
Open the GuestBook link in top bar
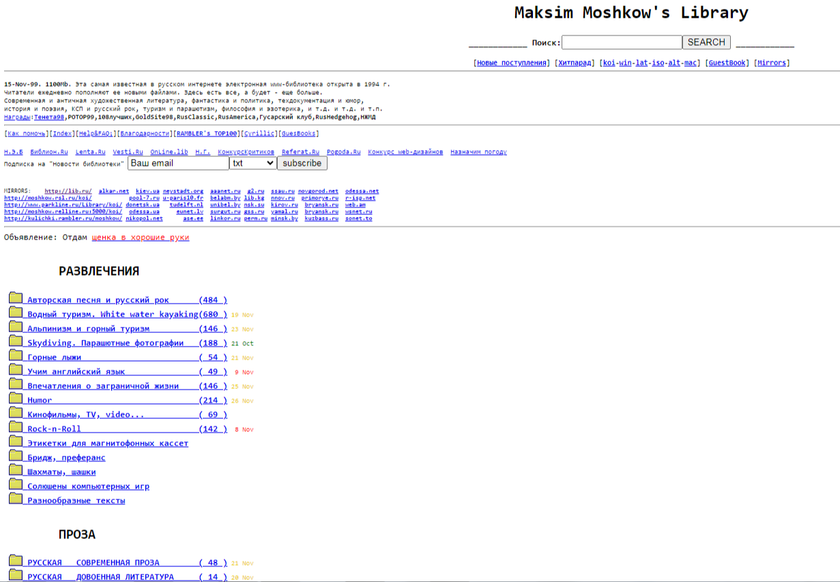click(727, 63)
